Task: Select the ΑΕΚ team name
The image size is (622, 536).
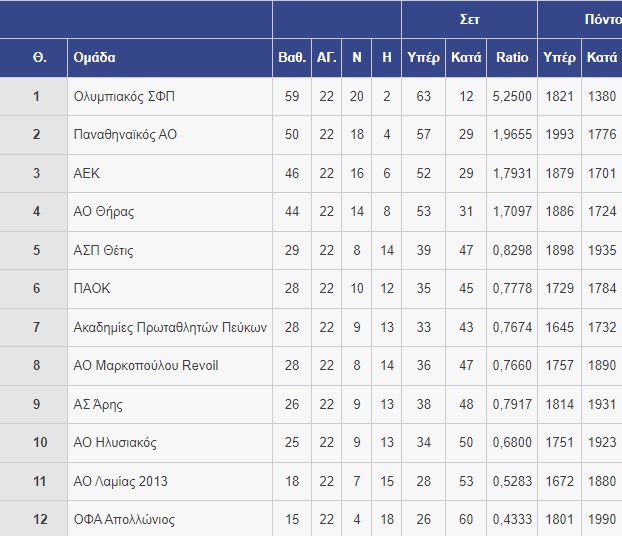Action: [86, 173]
